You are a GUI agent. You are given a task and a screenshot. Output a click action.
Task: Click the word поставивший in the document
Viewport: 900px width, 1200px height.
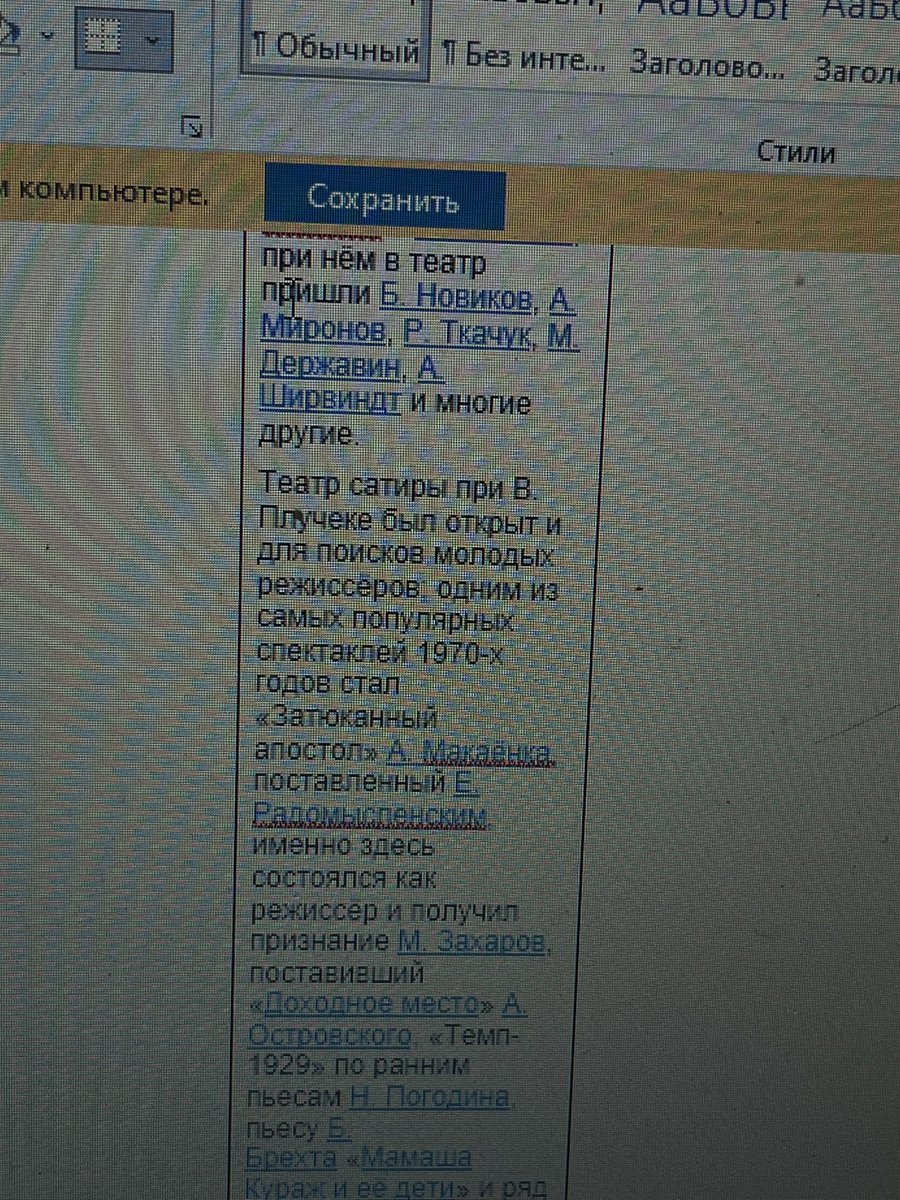[338, 972]
